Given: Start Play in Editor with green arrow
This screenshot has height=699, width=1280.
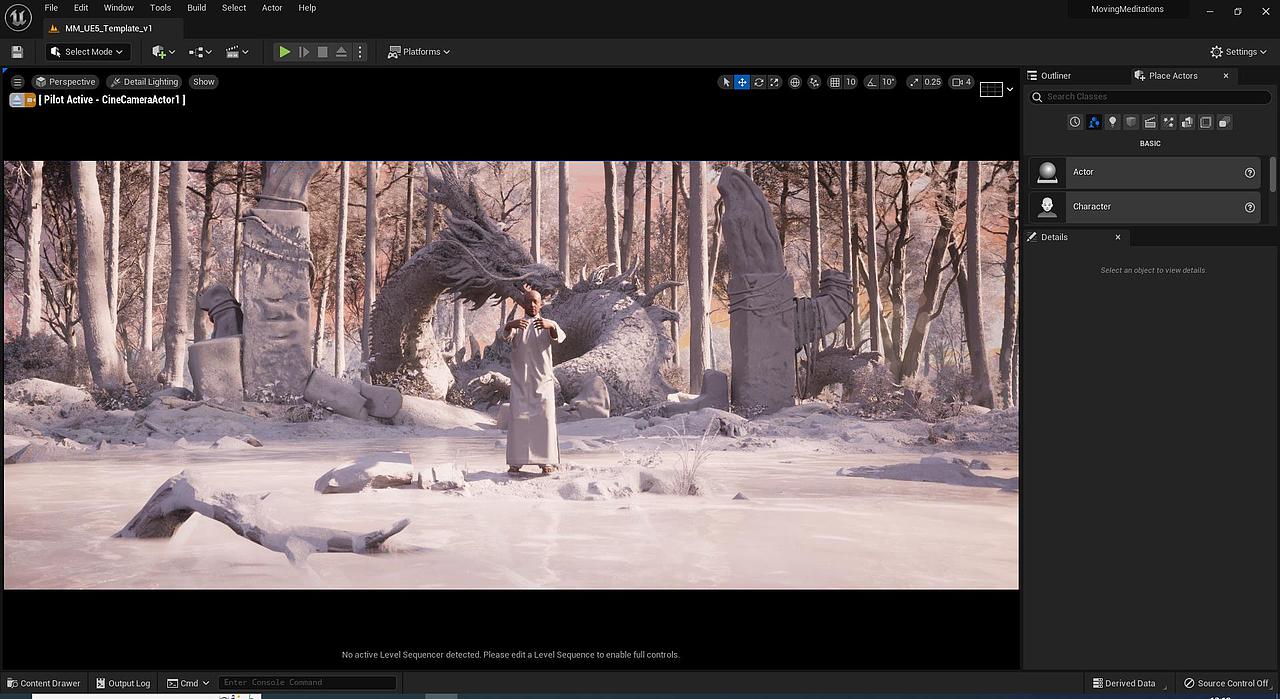Looking at the screenshot, I should click(x=284, y=52).
